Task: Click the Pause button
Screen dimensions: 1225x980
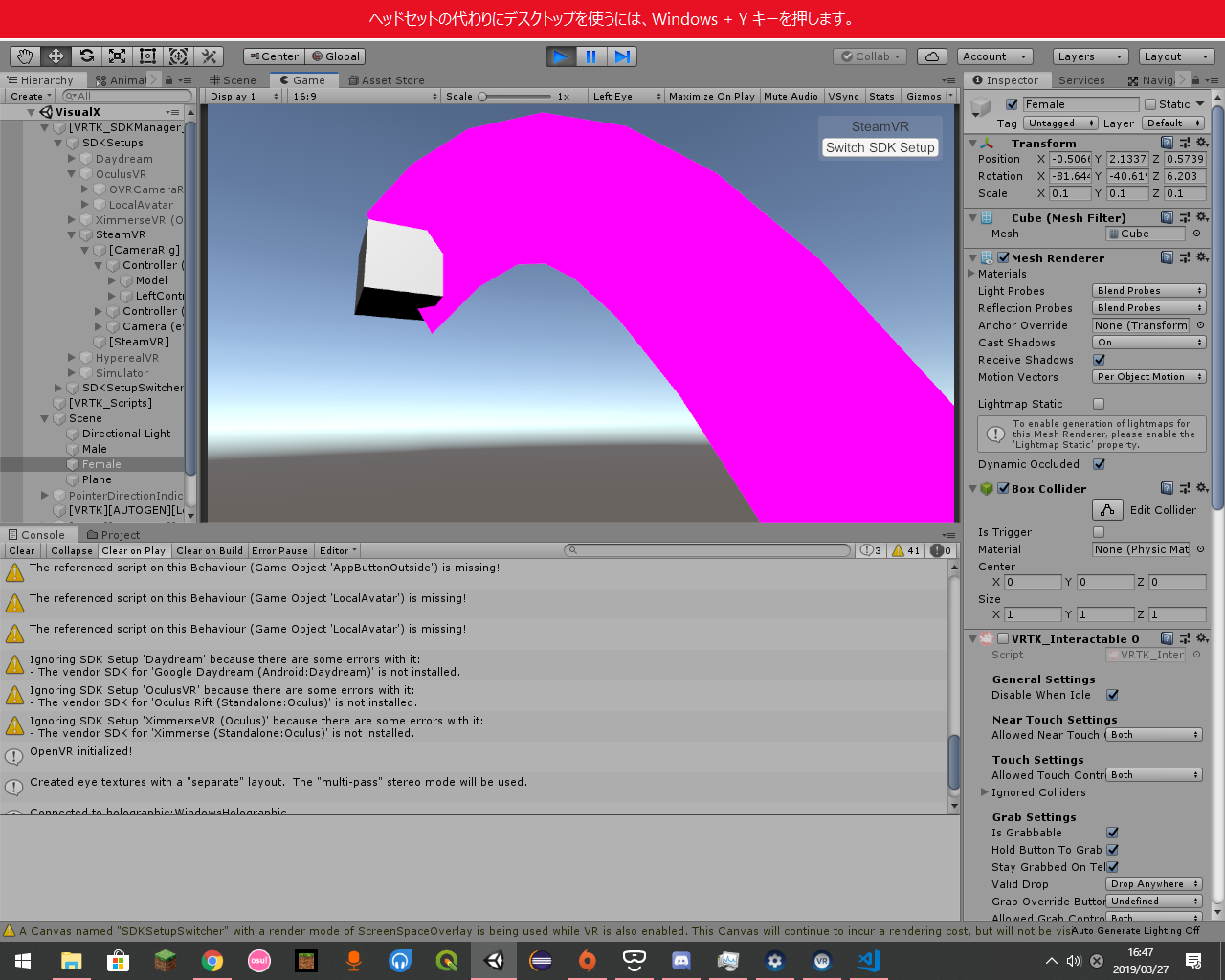Action: click(x=590, y=56)
